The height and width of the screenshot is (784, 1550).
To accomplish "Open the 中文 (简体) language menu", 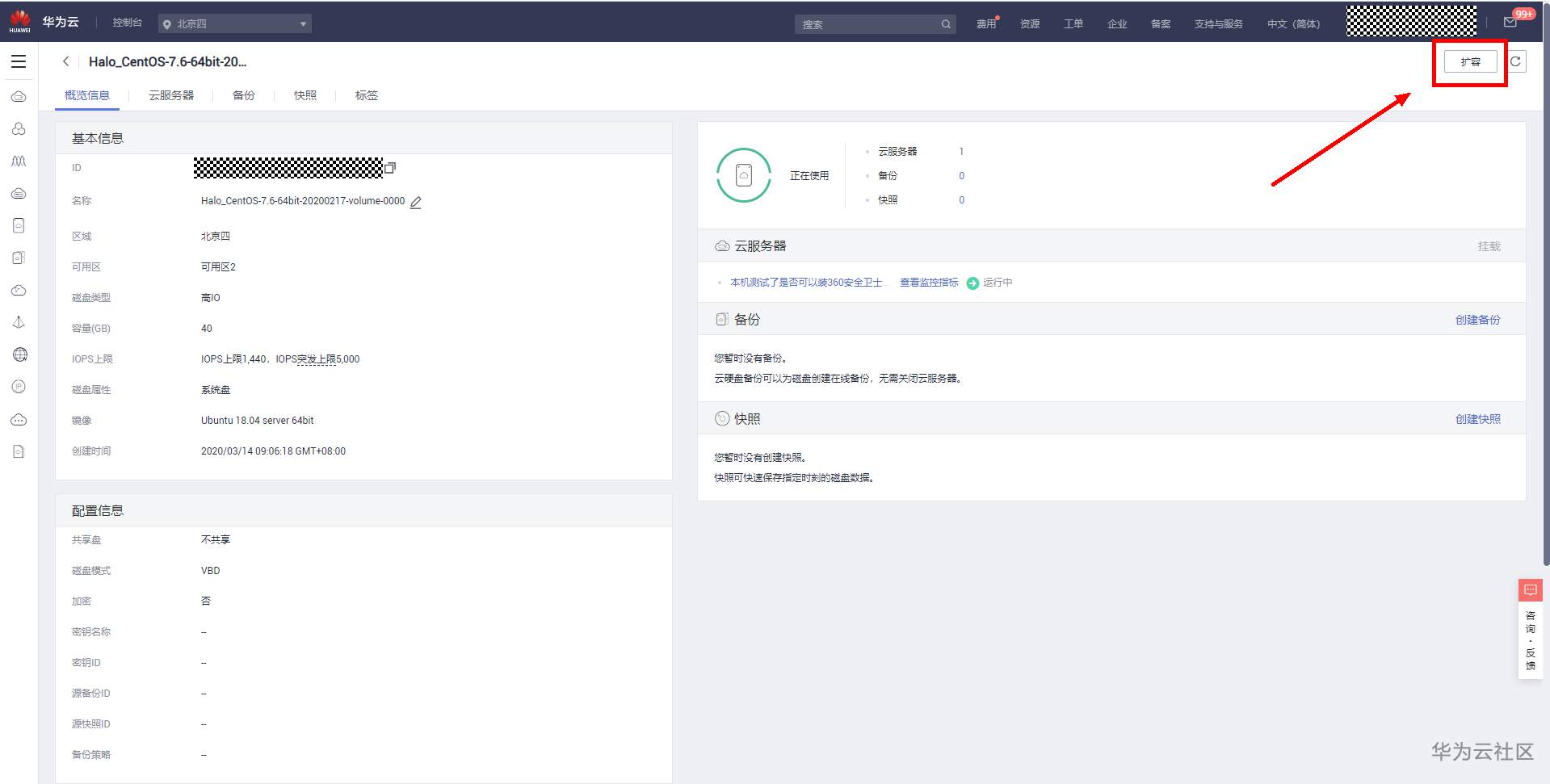I will (x=1293, y=24).
